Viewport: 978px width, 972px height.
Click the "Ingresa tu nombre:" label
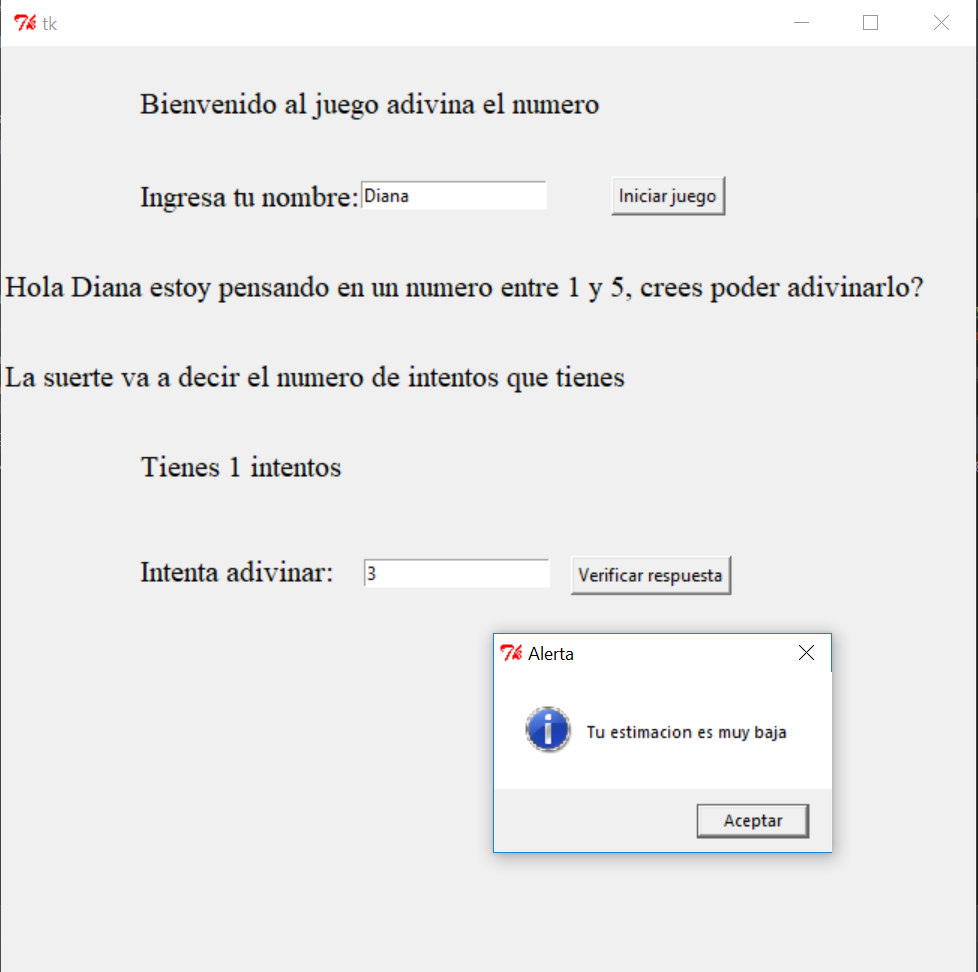pos(249,197)
